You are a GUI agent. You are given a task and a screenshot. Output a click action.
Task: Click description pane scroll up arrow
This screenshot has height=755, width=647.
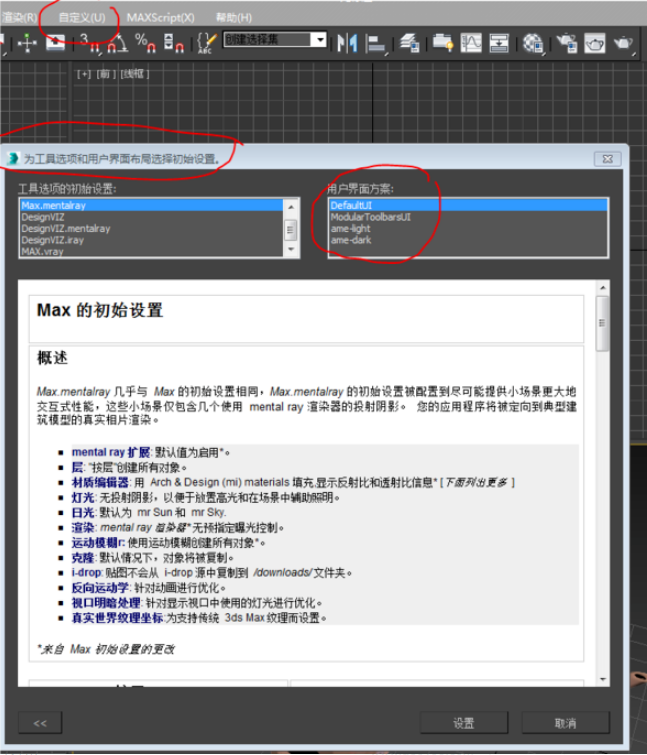tap(603, 287)
